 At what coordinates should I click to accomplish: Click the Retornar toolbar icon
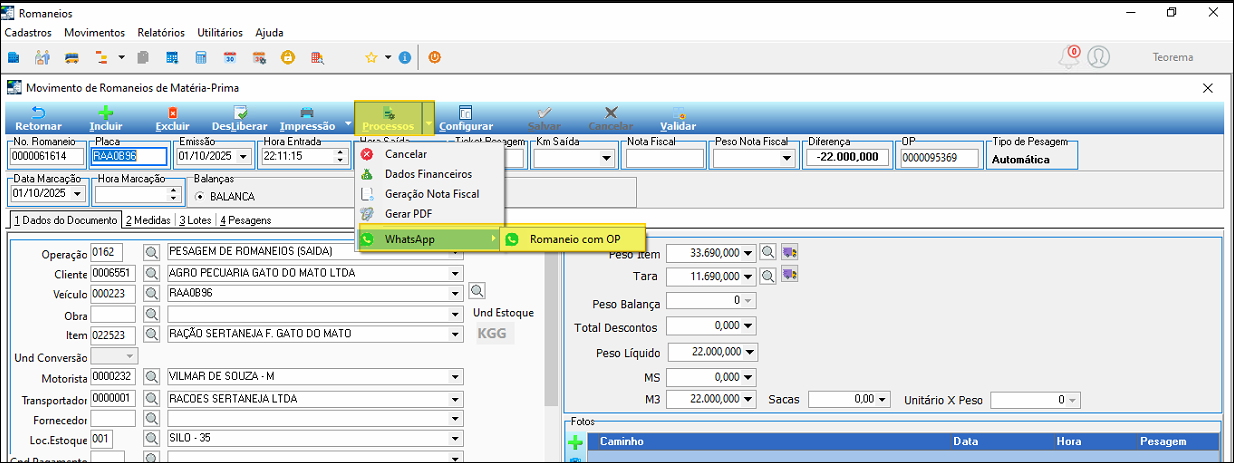coord(38,113)
